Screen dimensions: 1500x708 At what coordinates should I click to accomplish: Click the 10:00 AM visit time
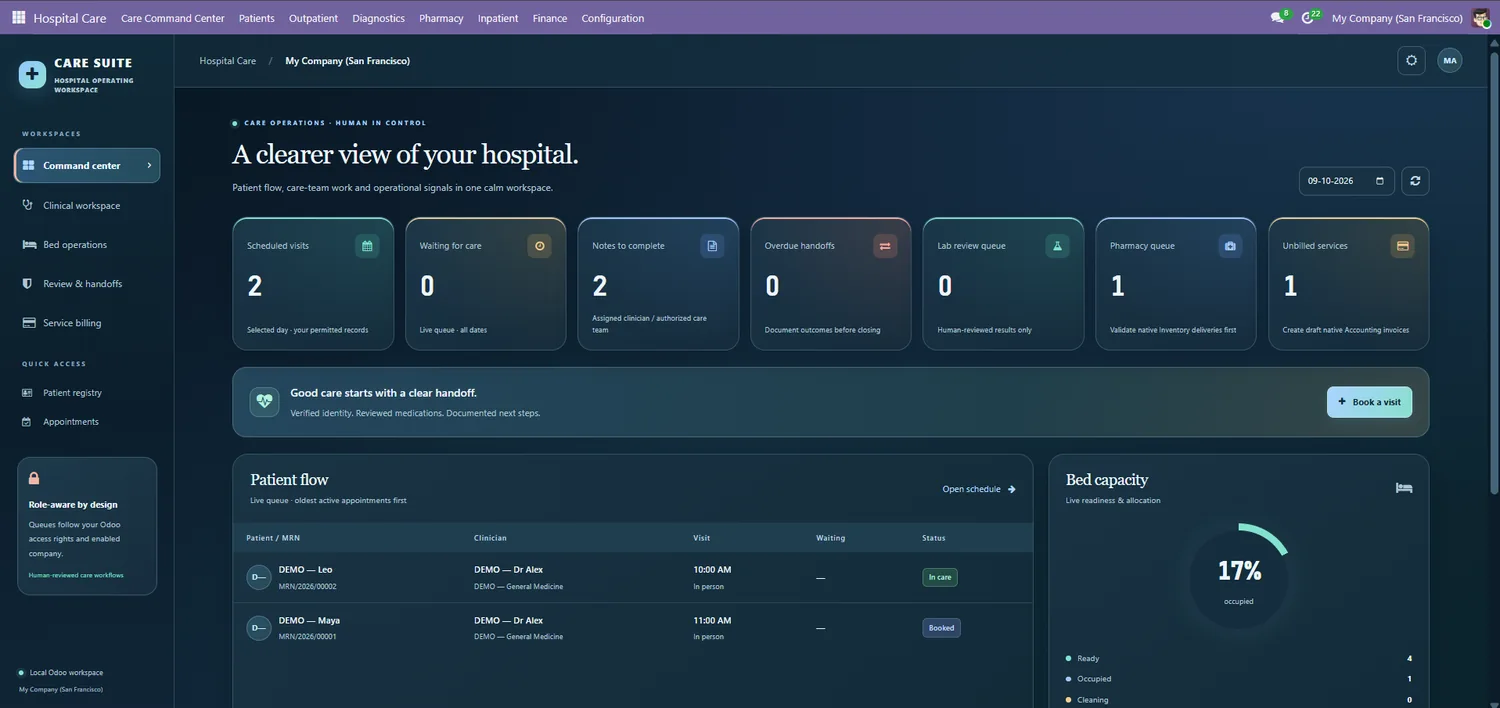[x=712, y=570]
